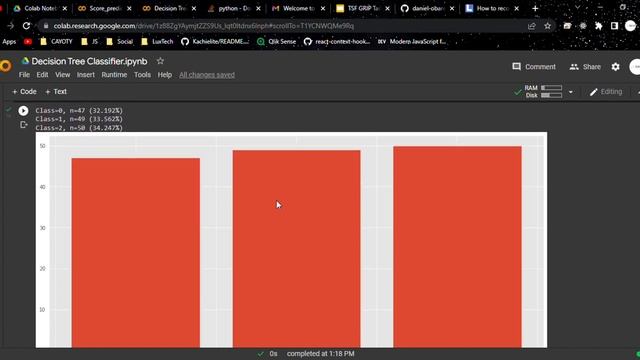Click the cell output toggle icon

click(24, 124)
